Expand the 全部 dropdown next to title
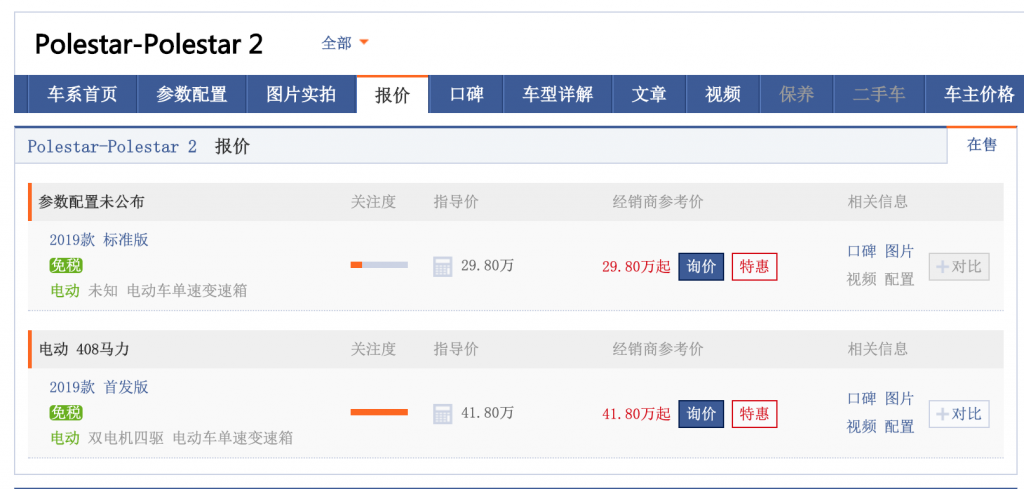Viewport: 1024px width, 489px height. pos(345,43)
